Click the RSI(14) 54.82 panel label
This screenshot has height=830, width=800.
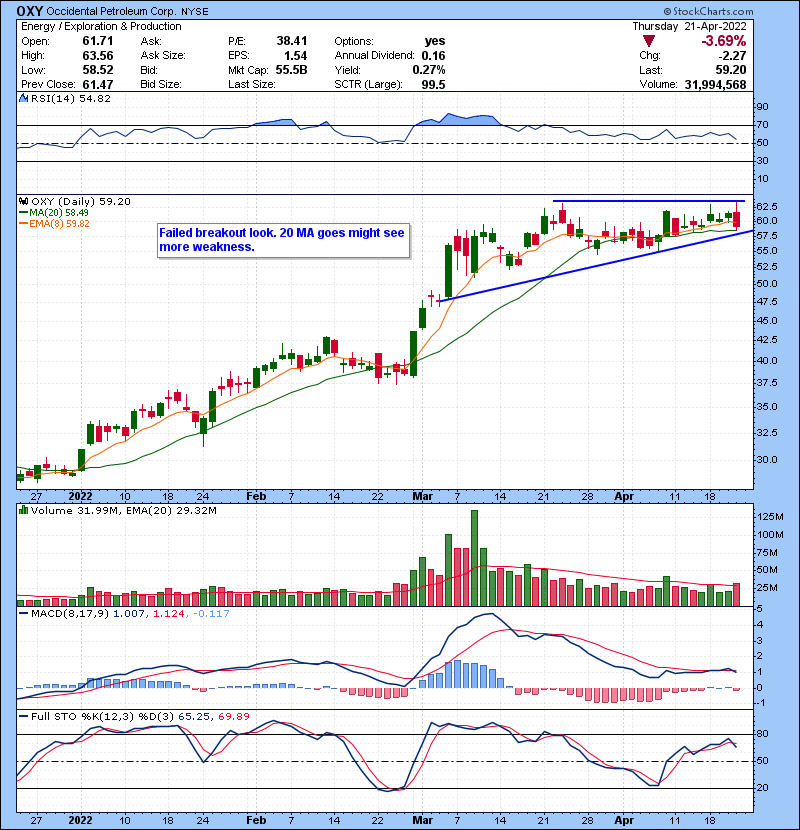pos(70,98)
